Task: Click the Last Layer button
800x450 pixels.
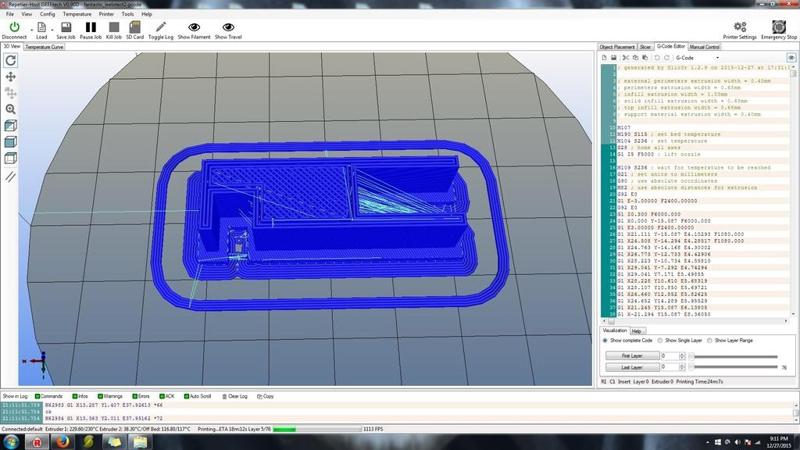Action: [632, 367]
